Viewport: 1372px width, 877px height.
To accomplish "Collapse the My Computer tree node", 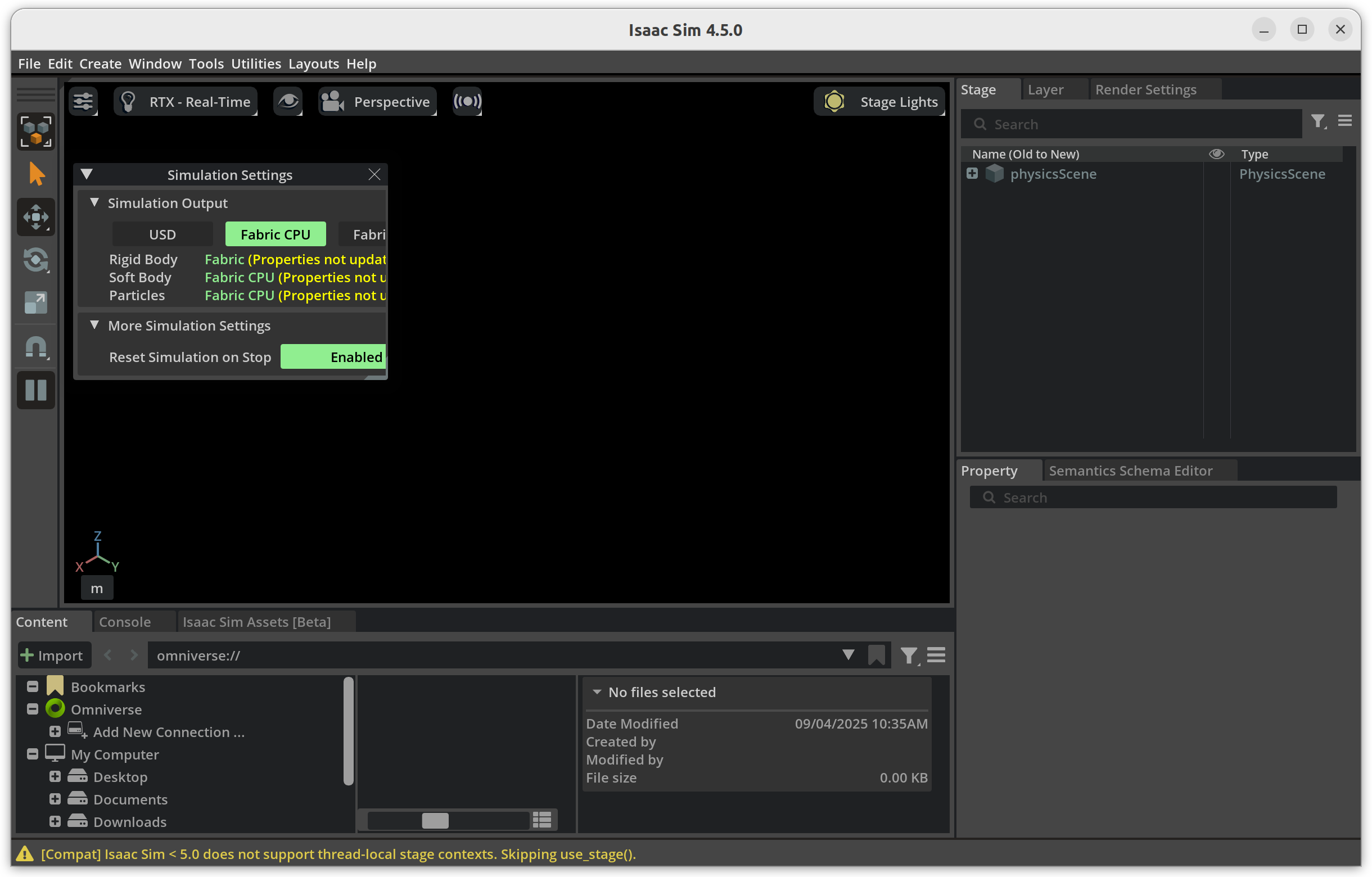I will [33, 754].
